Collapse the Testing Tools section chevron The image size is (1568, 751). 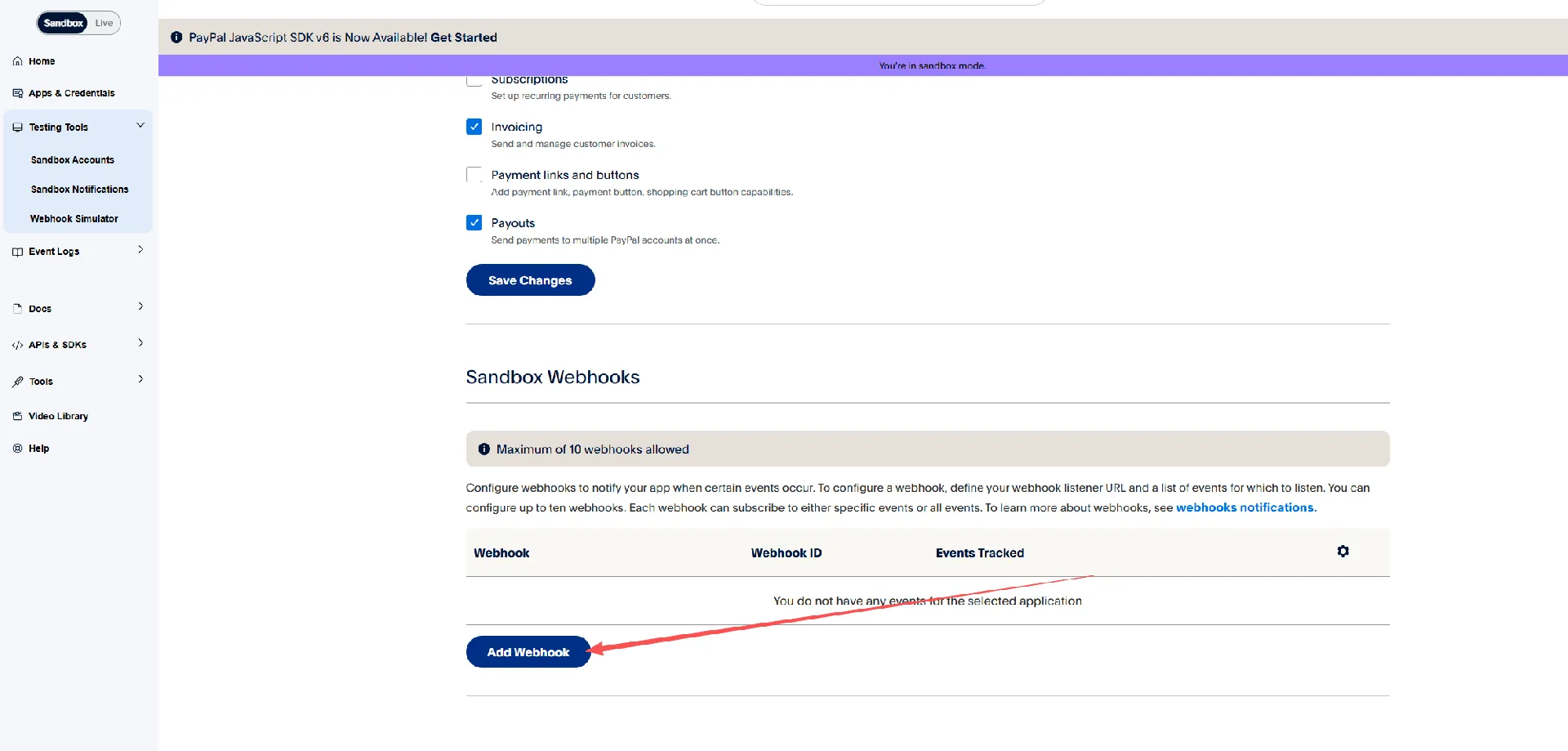(x=140, y=126)
